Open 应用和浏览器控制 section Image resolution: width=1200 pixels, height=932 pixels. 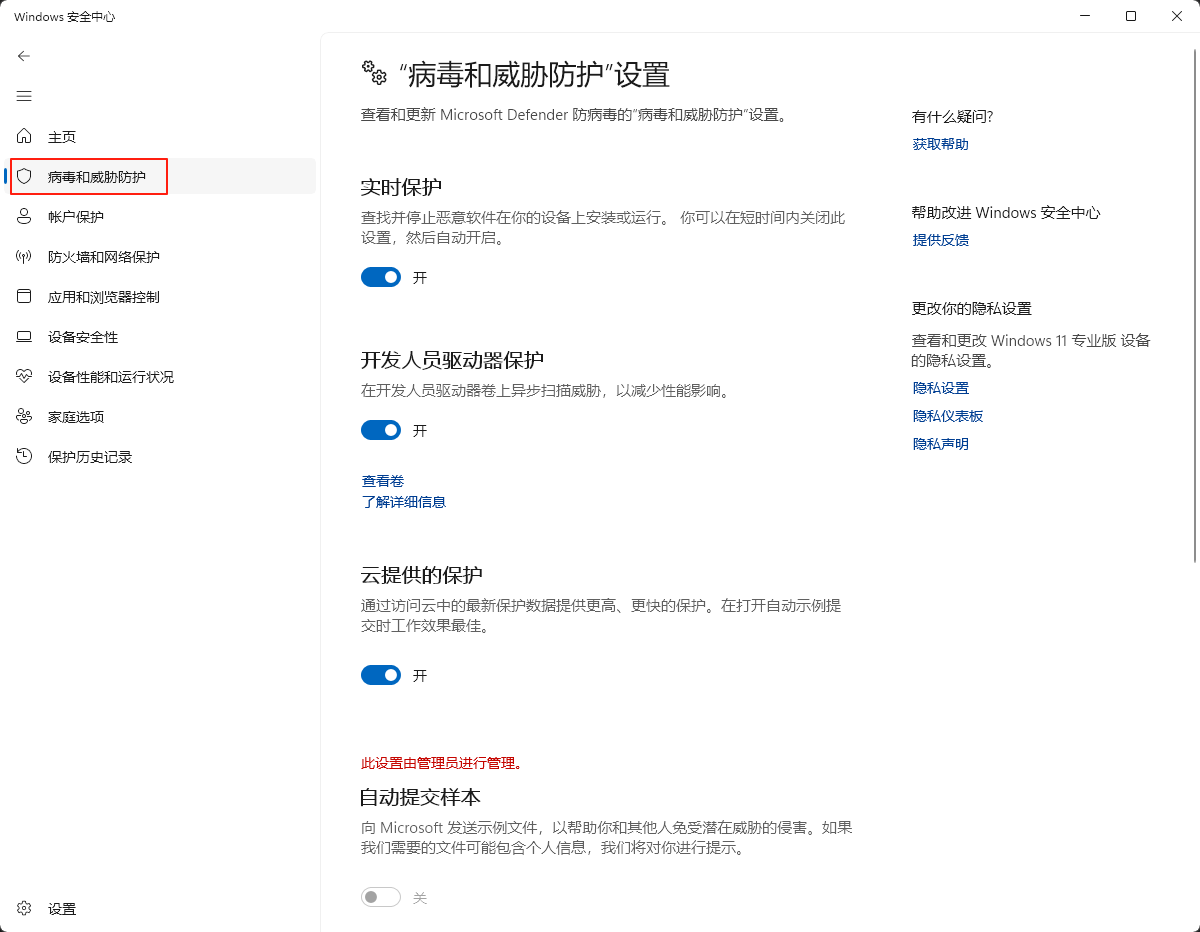point(104,297)
